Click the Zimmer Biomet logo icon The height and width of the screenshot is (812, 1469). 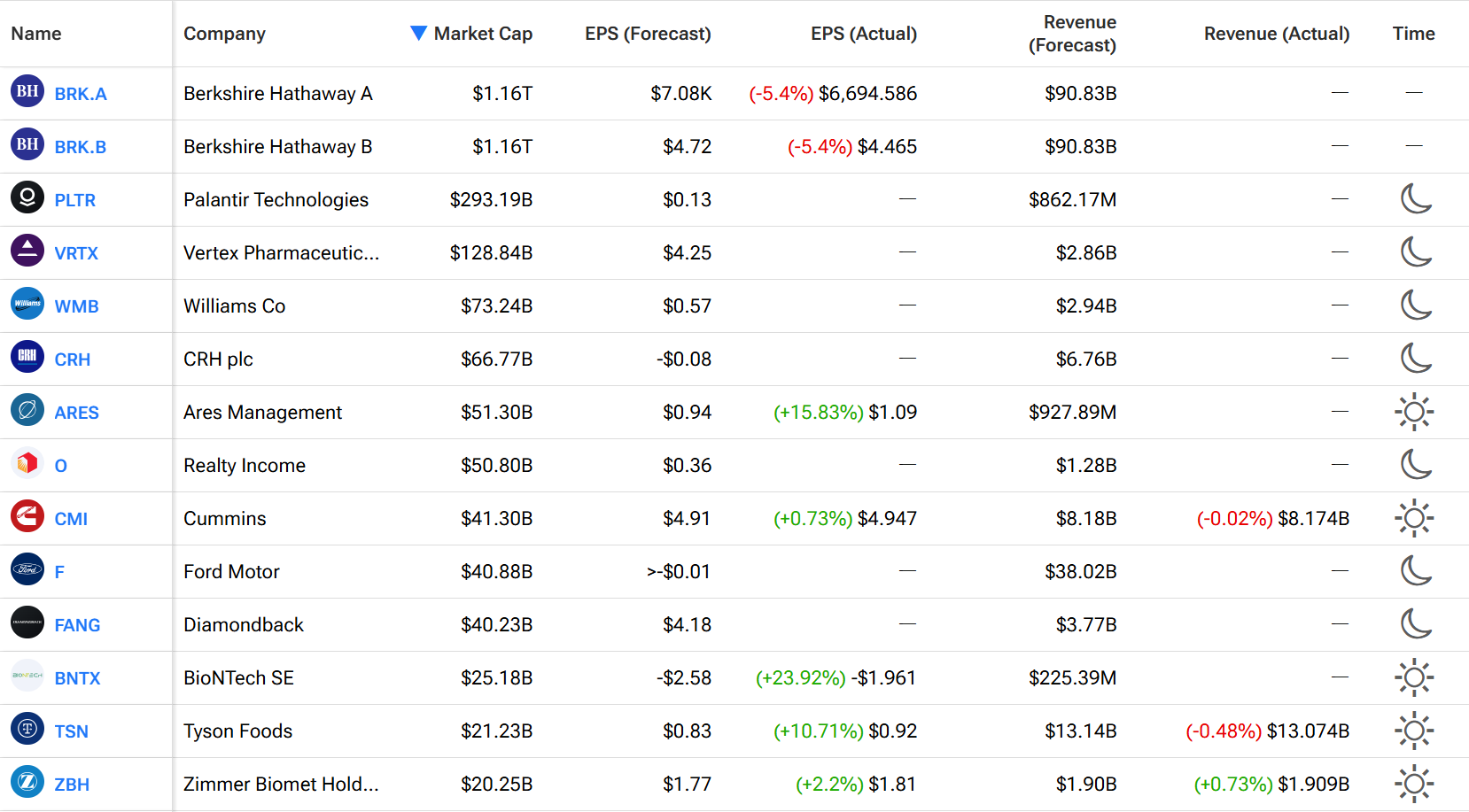point(27,782)
